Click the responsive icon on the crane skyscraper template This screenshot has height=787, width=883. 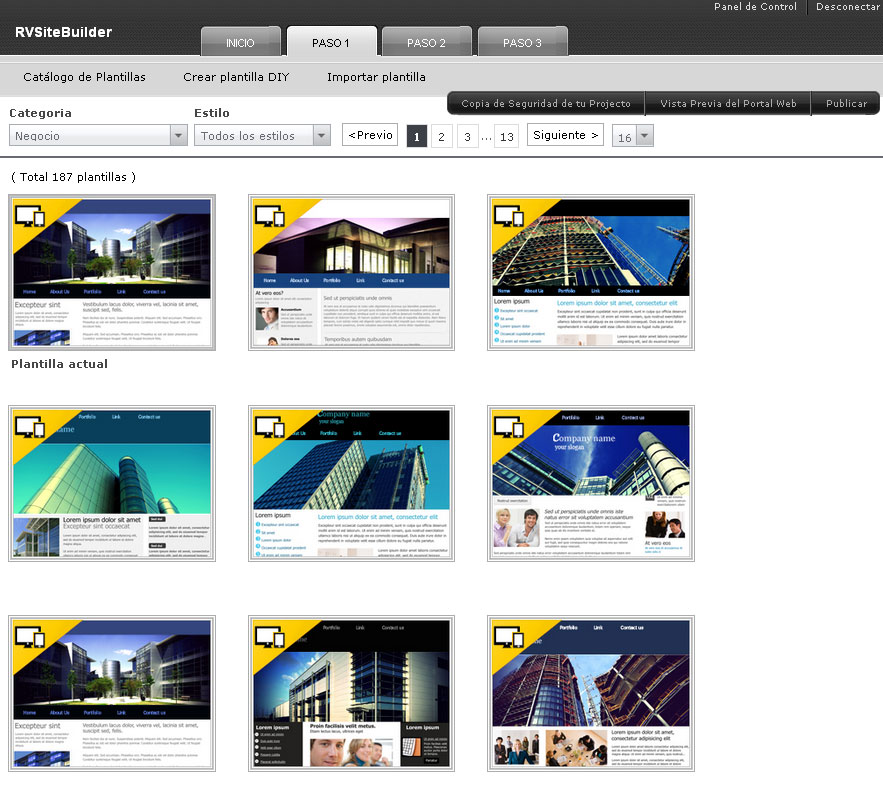(509, 216)
